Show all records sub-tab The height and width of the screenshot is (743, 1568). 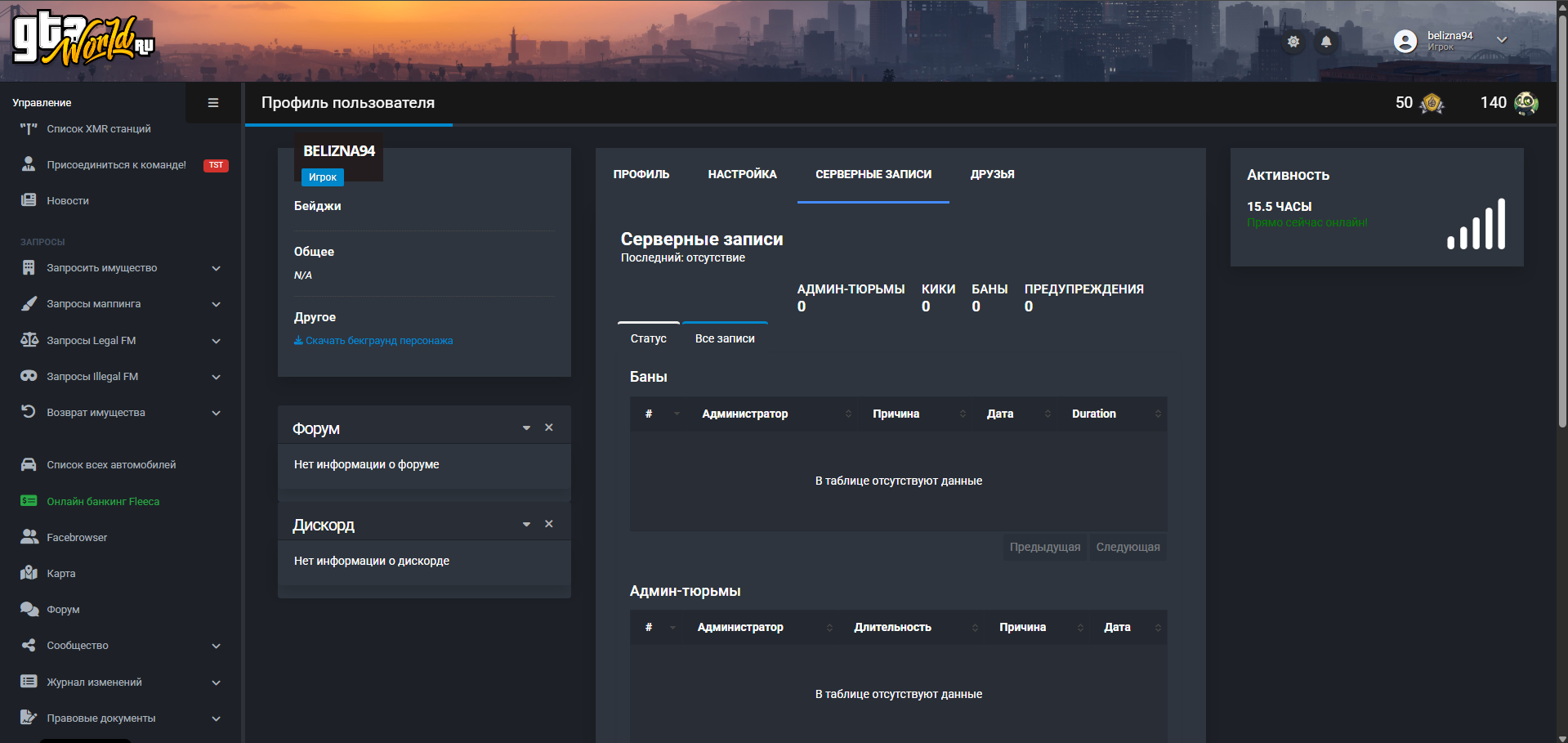pos(725,338)
